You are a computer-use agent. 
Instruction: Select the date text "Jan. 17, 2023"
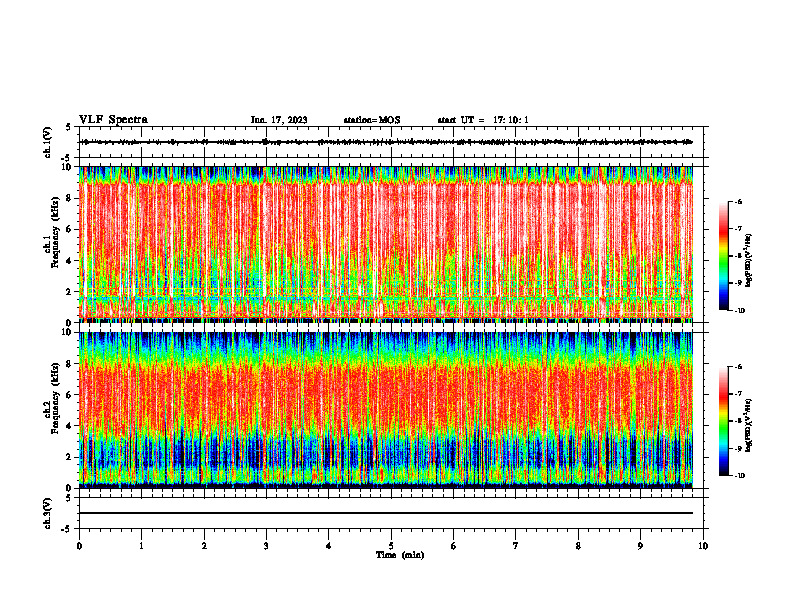click(x=279, y=120)
